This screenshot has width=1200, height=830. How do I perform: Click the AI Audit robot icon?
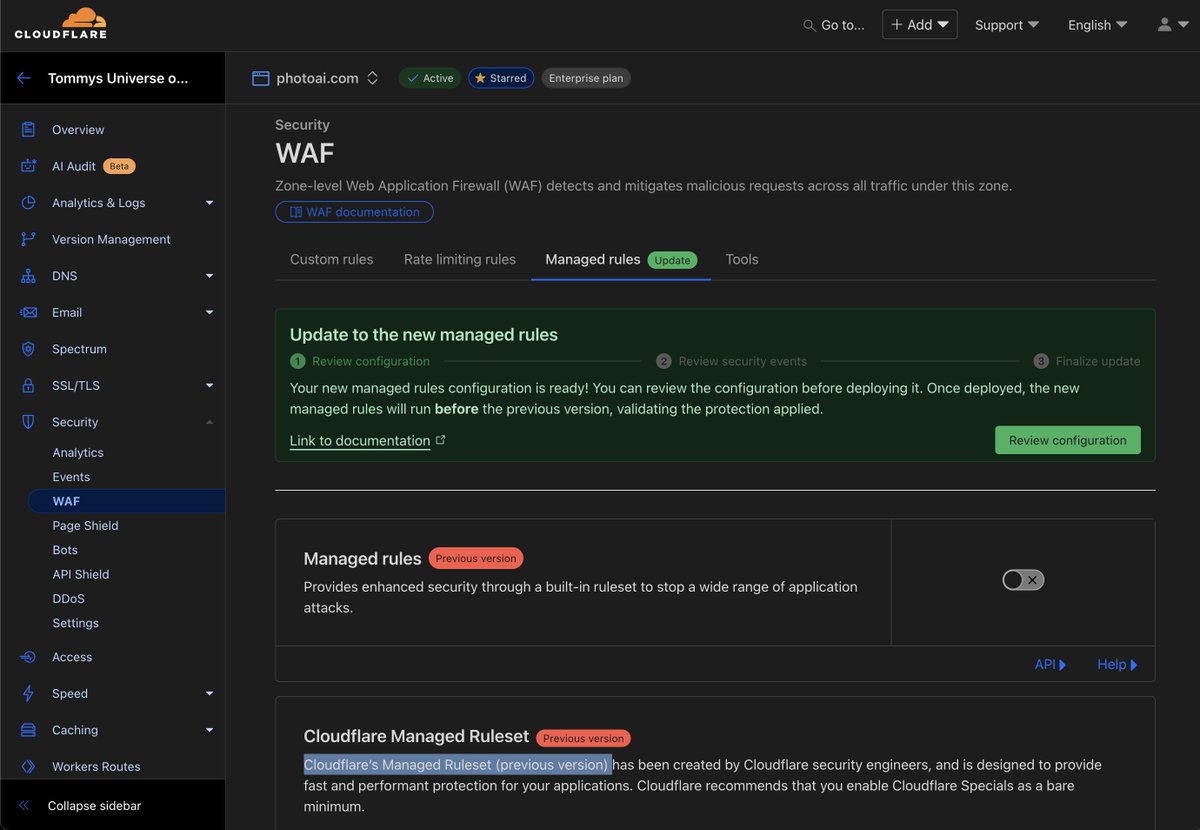pyautogui.click(x=29, y=166)
